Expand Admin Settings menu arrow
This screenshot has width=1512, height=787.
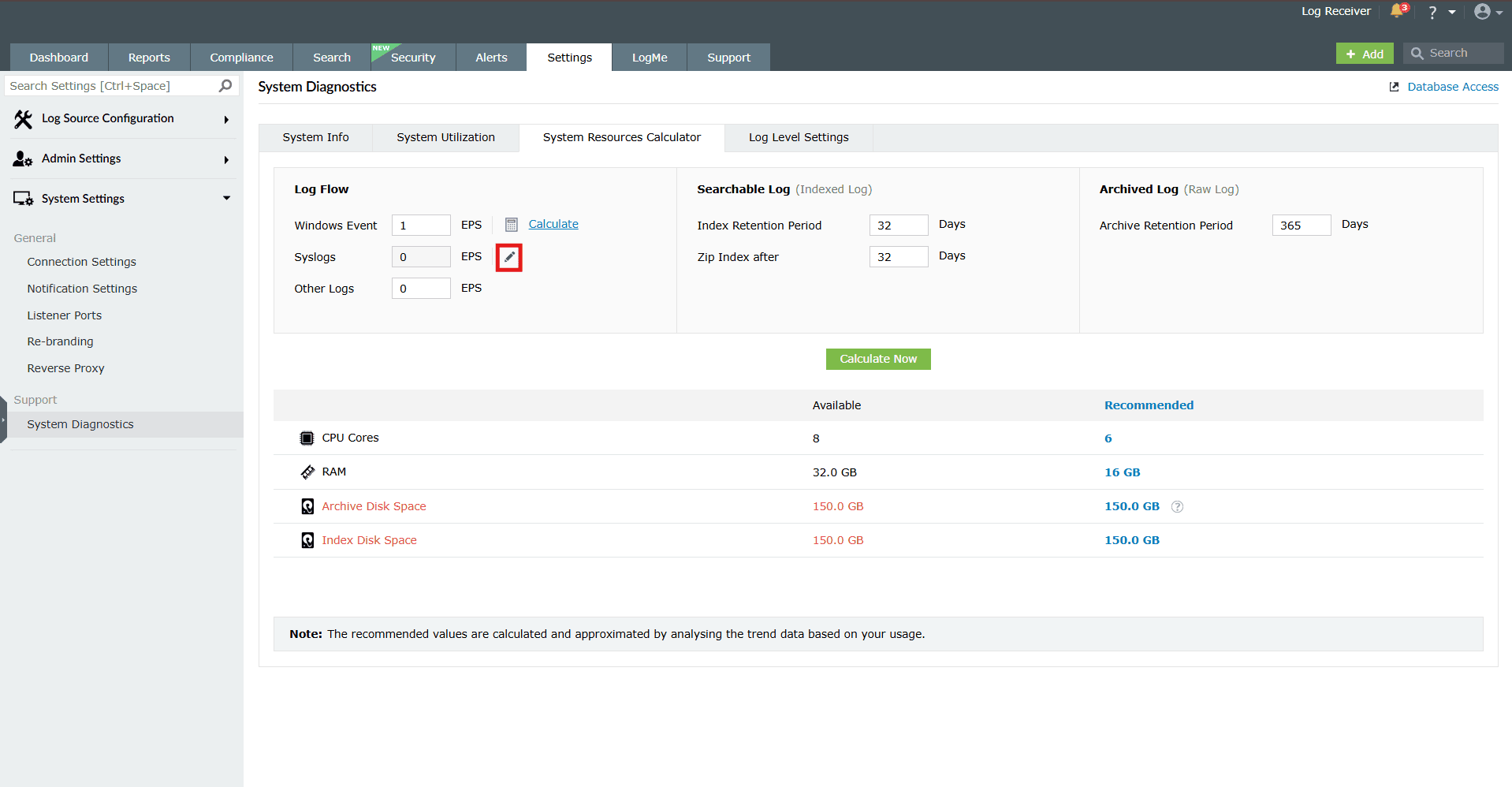pyautogui.click(x=226, y=160)
